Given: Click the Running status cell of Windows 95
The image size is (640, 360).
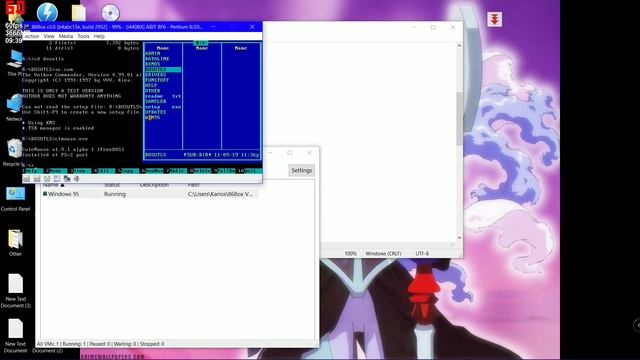Looking at the screenshot, I should [x=115, y=194].
